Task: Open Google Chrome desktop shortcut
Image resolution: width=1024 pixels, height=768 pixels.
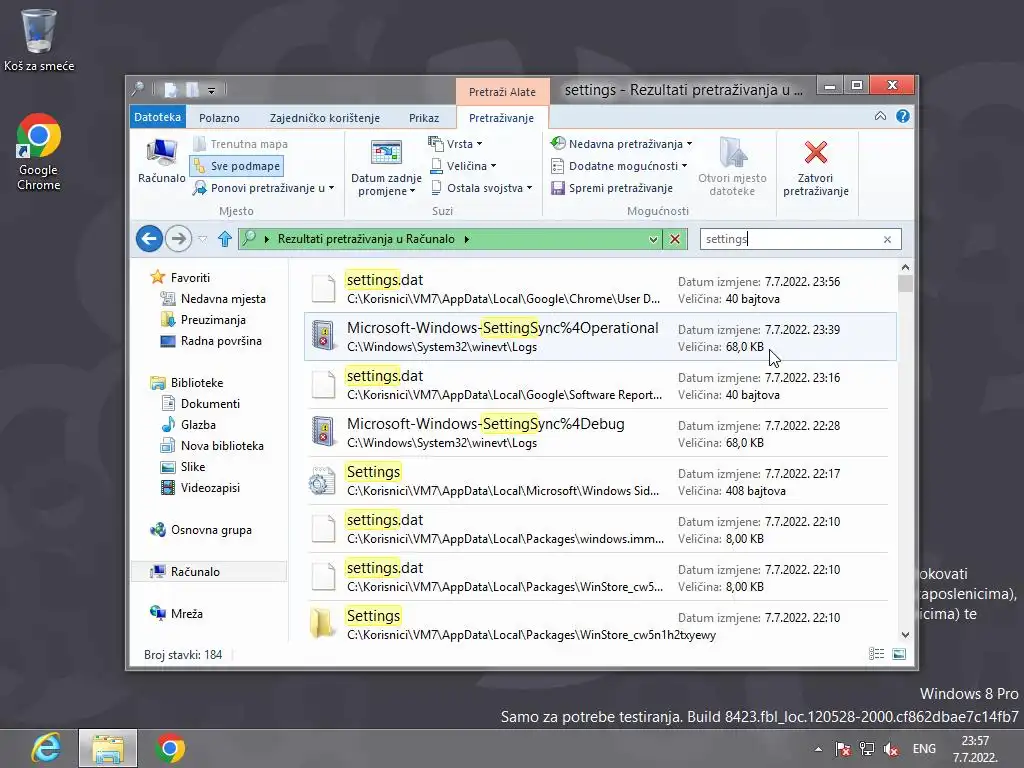Action: point(39,152)
